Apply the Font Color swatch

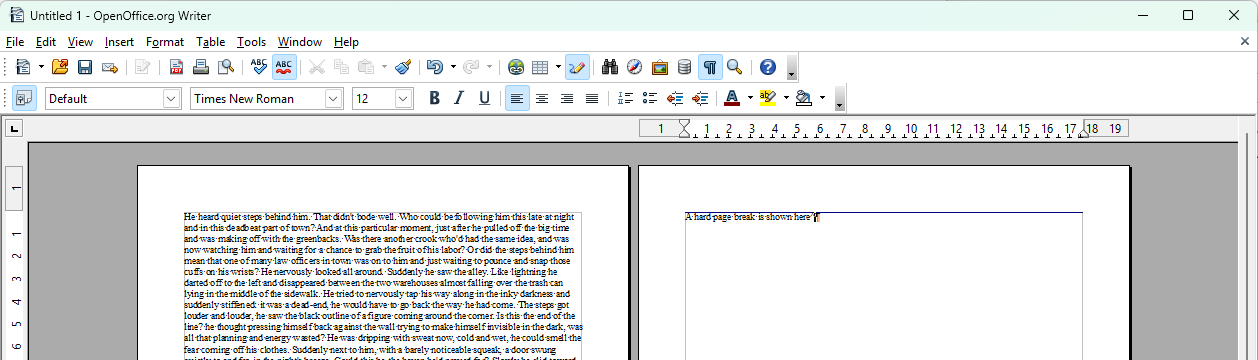coord(732,98)
